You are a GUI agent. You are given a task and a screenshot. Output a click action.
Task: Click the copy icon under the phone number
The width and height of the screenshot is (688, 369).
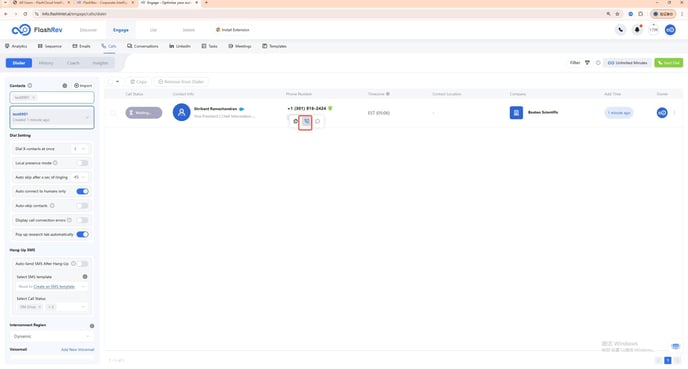click(295, 122)
